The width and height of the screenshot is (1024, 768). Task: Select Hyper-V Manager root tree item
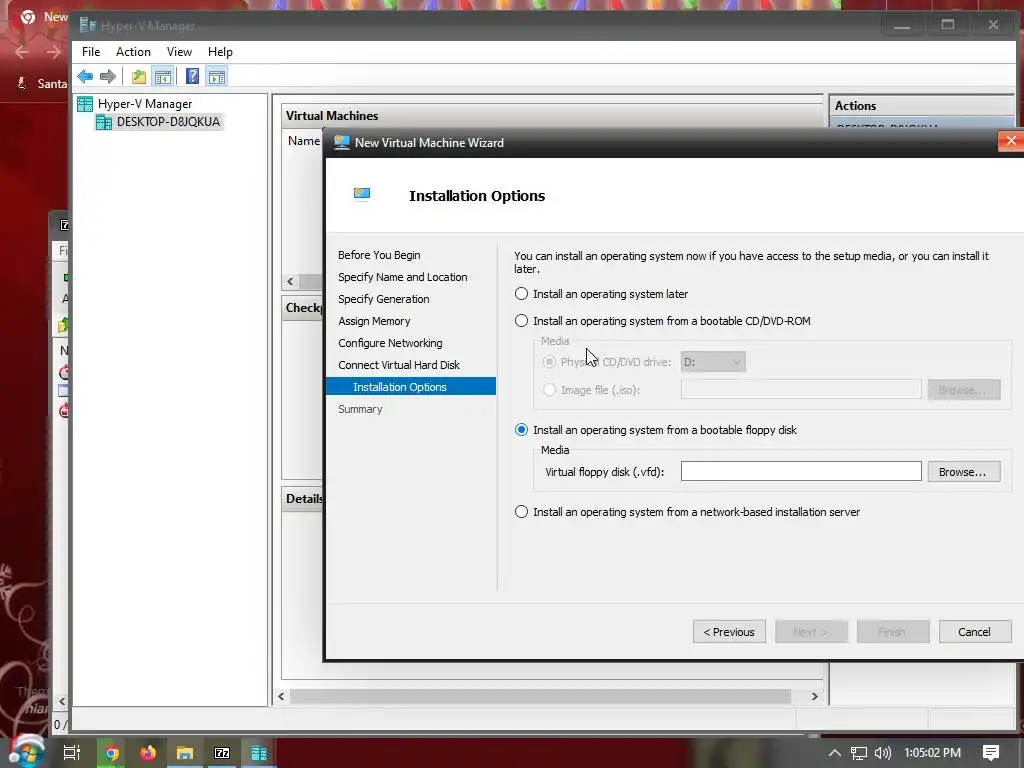tap(145, 104)
